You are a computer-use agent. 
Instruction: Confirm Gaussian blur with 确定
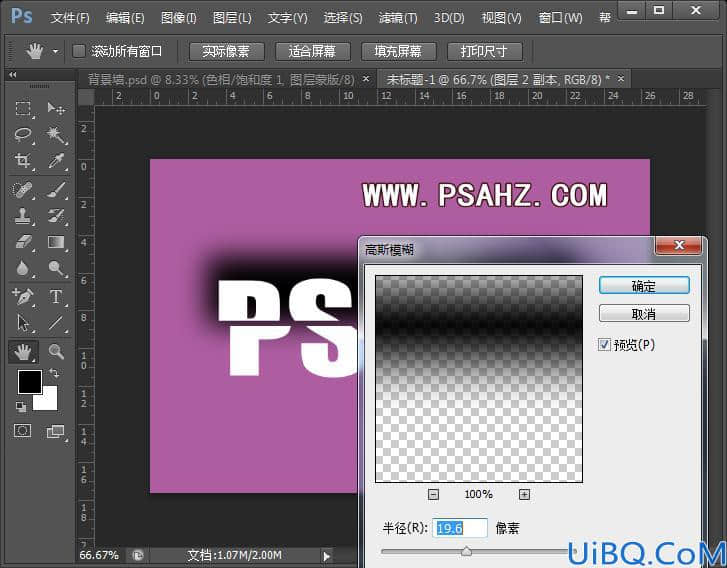(x=644, y=286)
